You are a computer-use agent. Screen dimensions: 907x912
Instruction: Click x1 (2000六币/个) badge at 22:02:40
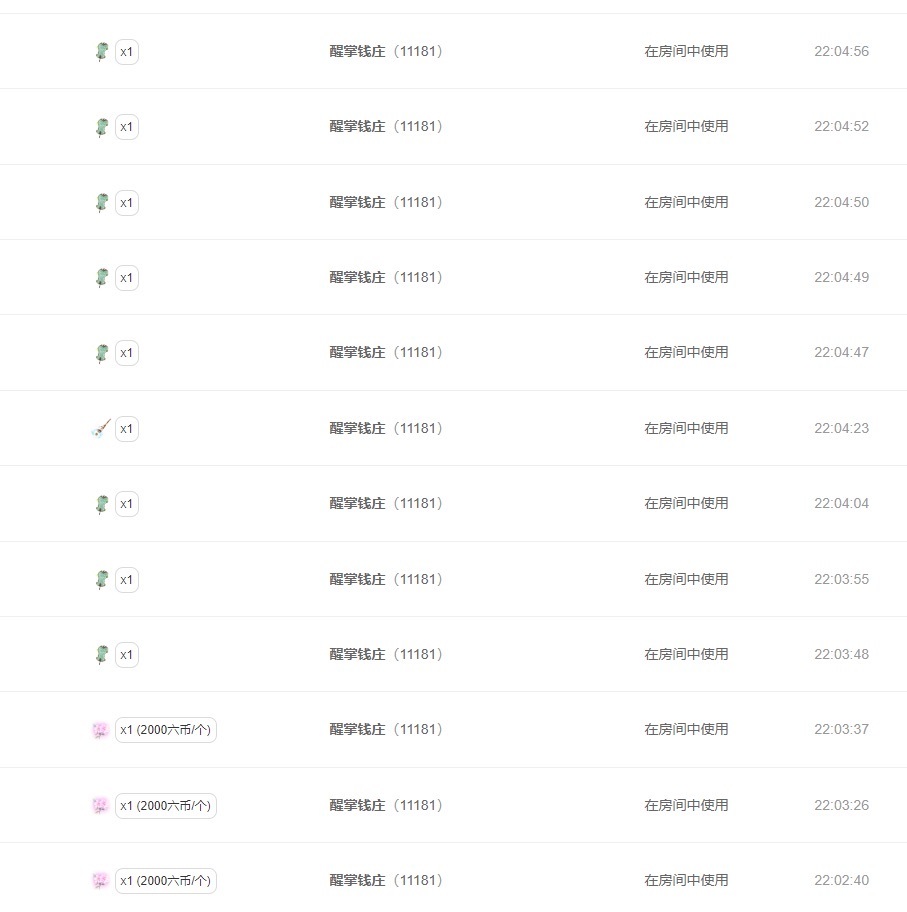pyautogui.click(x=166, y=881)
